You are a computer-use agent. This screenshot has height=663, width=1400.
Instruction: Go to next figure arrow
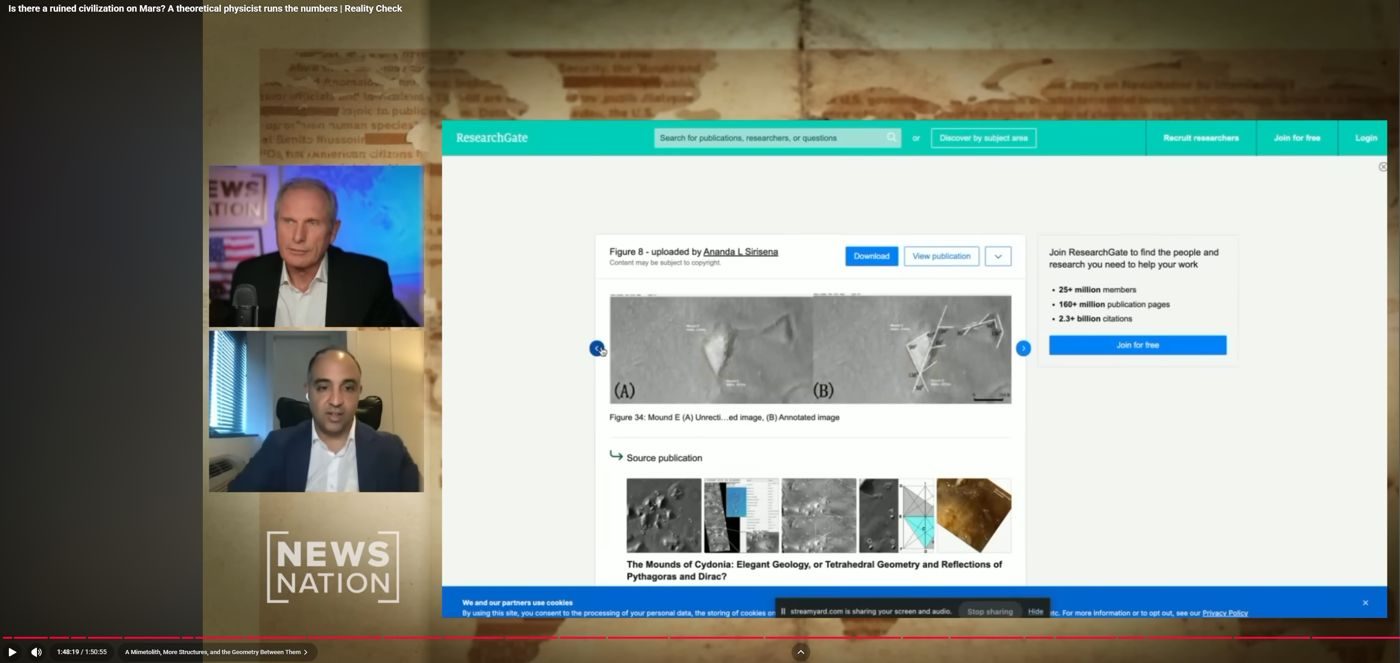tap(1023, 348)
